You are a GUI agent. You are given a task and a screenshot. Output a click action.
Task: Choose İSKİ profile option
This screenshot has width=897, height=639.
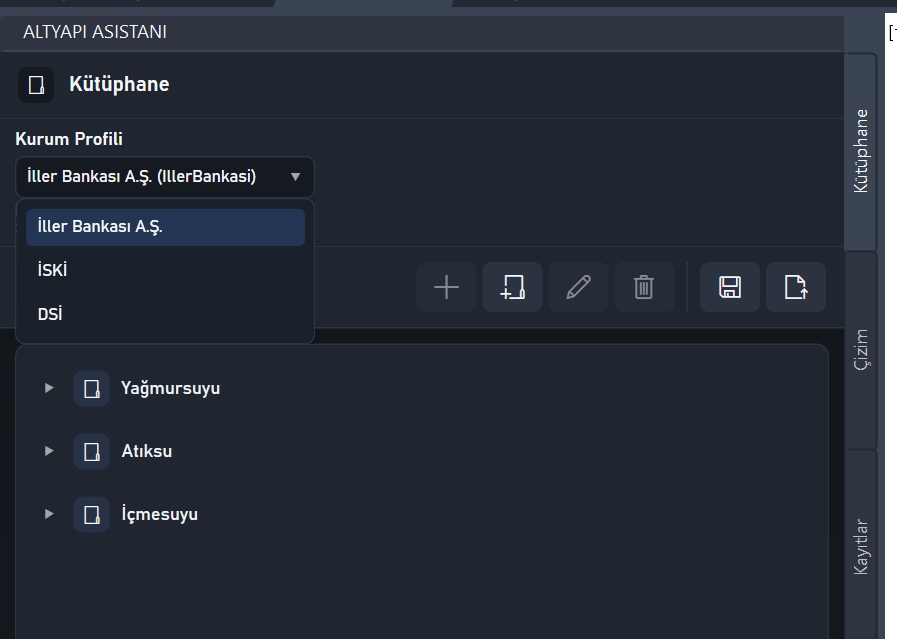click(x=165, y=270)
